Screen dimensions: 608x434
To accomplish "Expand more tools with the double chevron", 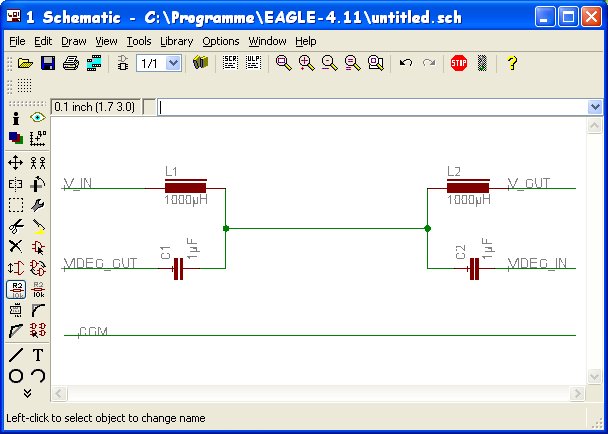I will pos(27,393).
